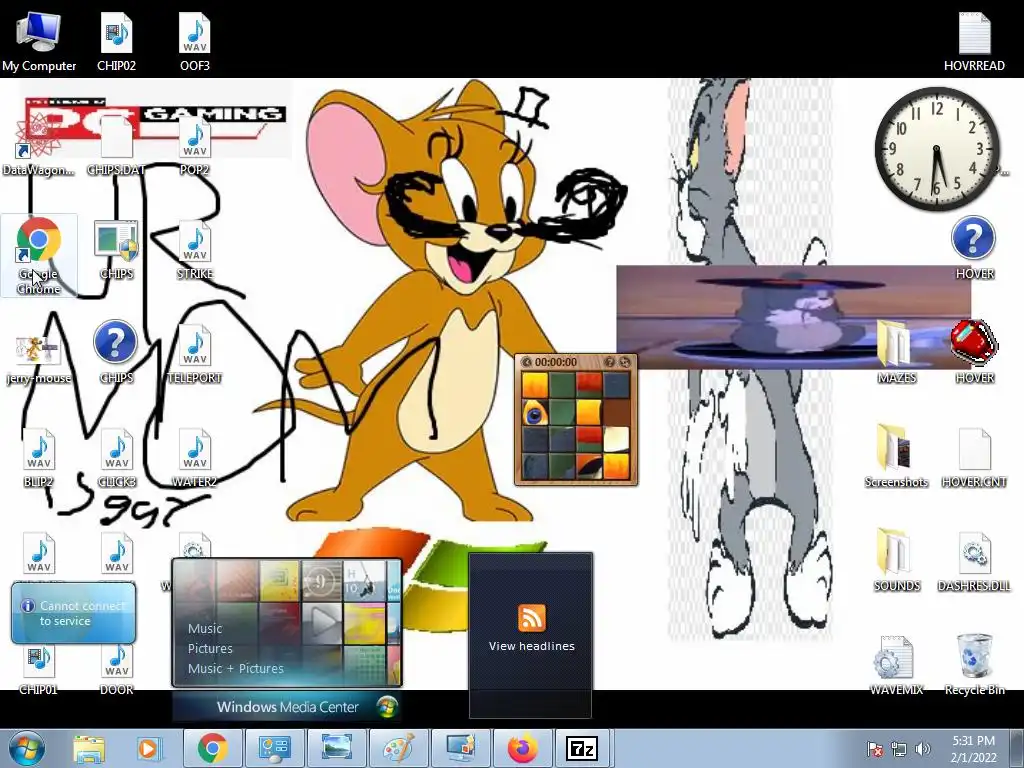Viewport: 1024px width, 768px height.
Task: Open the HOVER help file icon
Action: [974, 248]
